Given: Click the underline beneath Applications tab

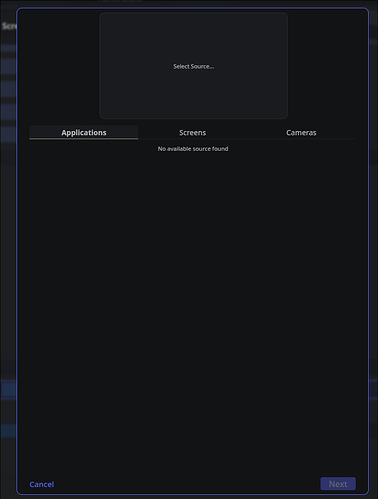Looking at the screenshot, I should [84, 139].
